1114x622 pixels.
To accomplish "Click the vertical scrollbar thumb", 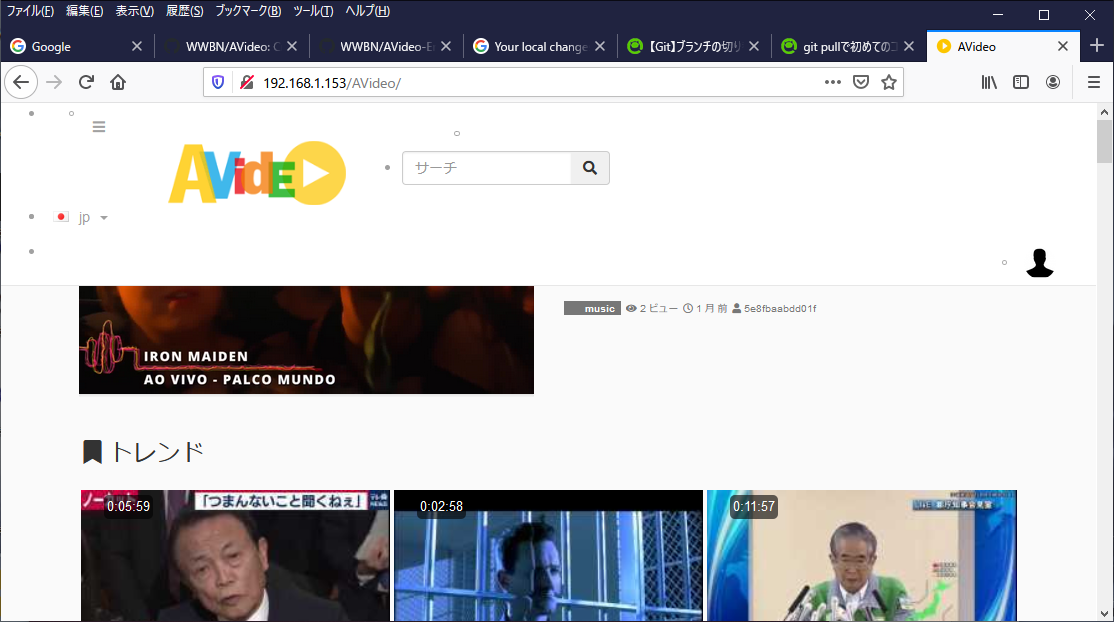I will (1104, 141).
